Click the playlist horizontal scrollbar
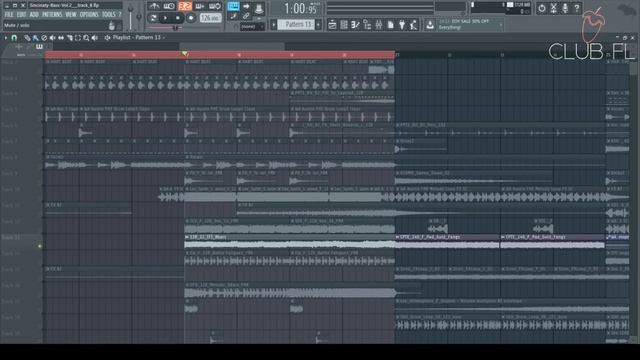 (232, 46)
